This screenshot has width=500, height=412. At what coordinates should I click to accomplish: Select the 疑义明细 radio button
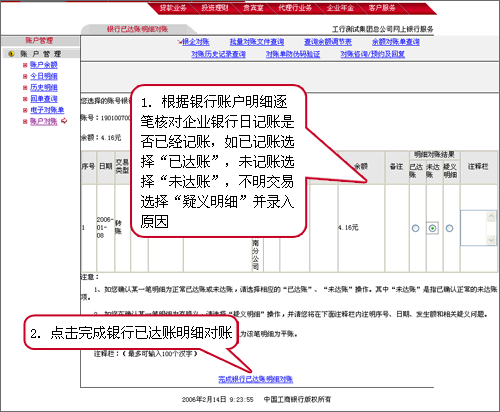click(x=449, y=228)
